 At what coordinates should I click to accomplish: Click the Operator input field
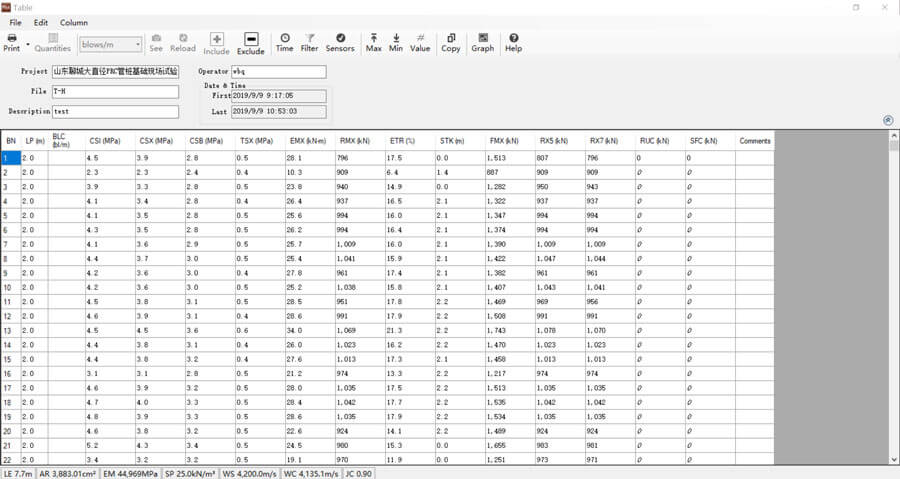(279, 72)
